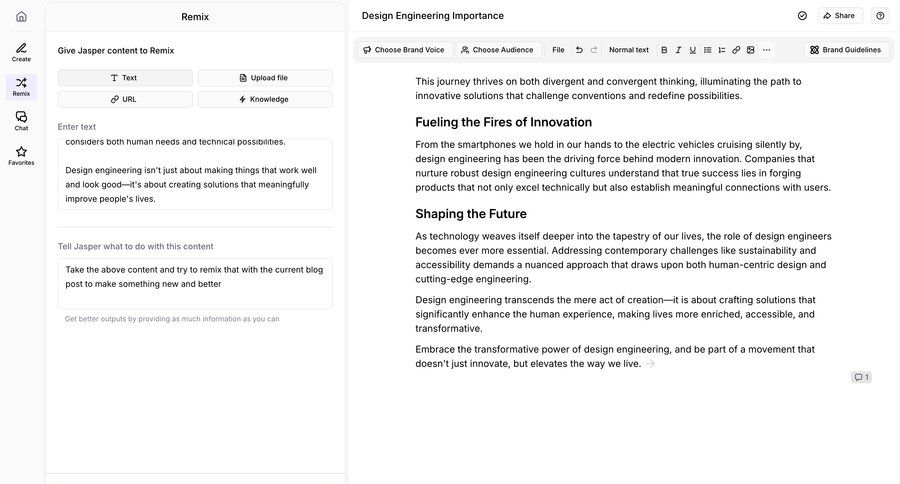Open Choose Audience
This screenshot has width=900, height=484.
497,50
